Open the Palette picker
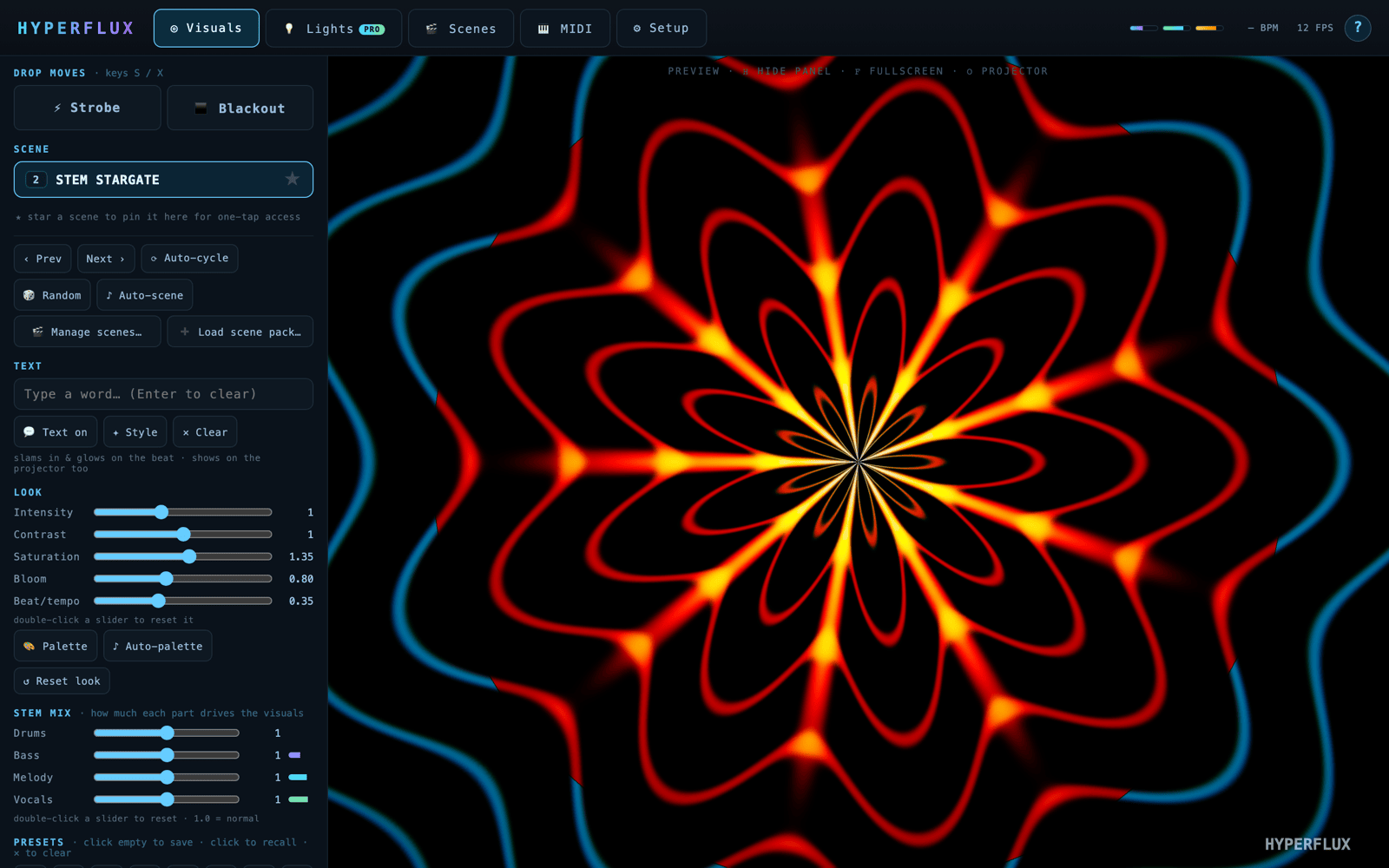This screenshot has height=868, width=1389. tap(56, 646)
